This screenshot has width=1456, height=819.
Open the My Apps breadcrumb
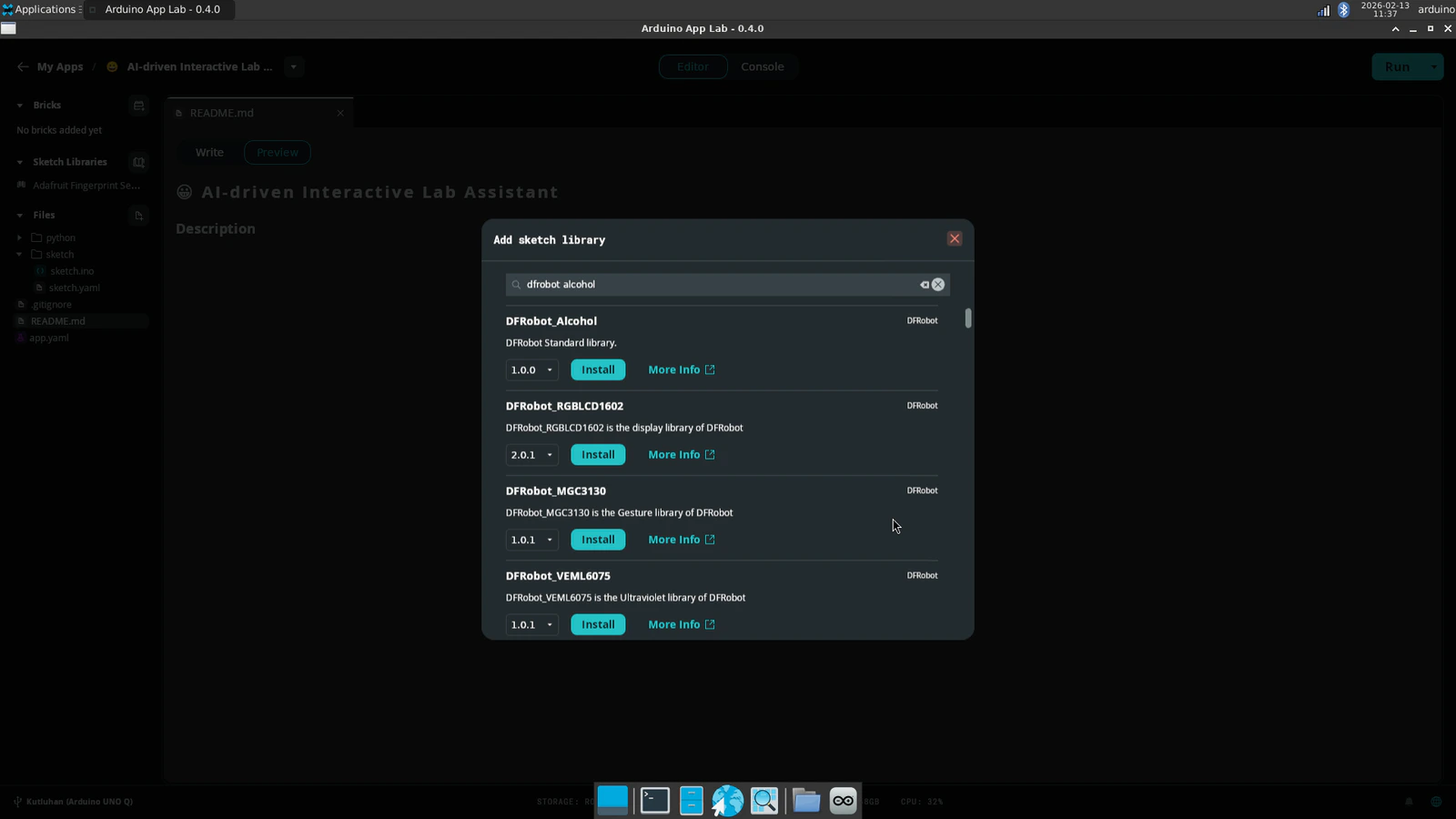coord(60,66)
